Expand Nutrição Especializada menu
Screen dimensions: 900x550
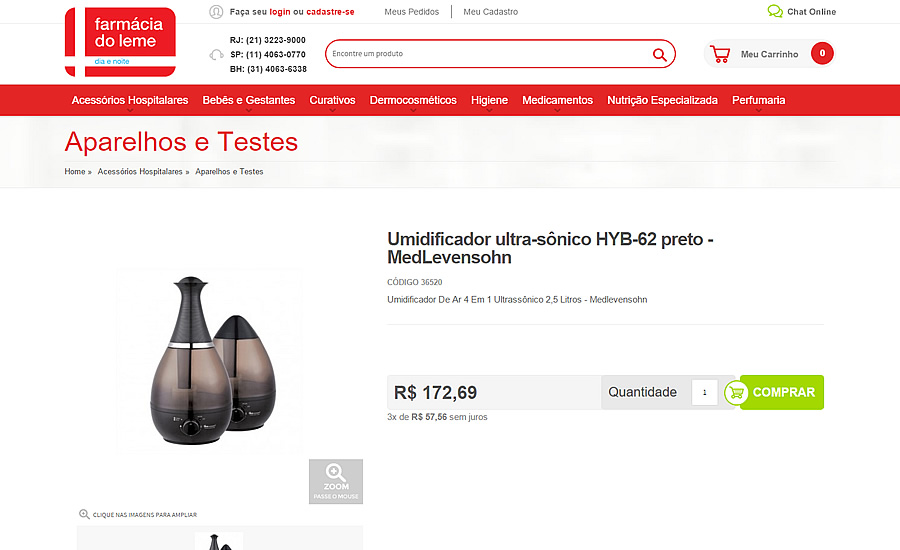point(662,100)
